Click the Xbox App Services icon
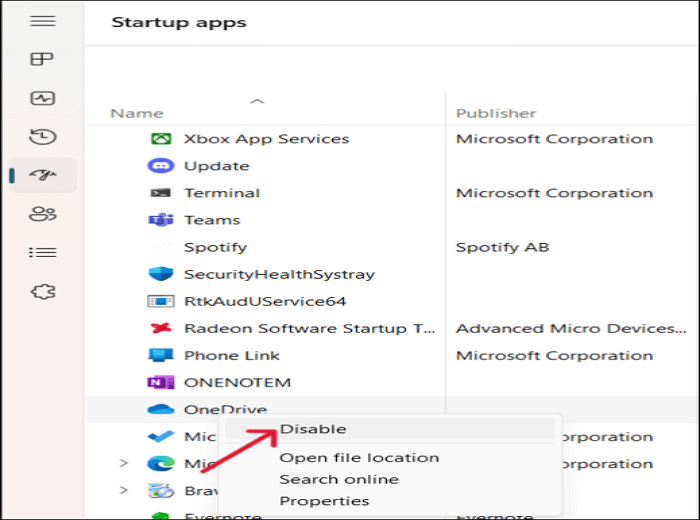 coord(160,139)
